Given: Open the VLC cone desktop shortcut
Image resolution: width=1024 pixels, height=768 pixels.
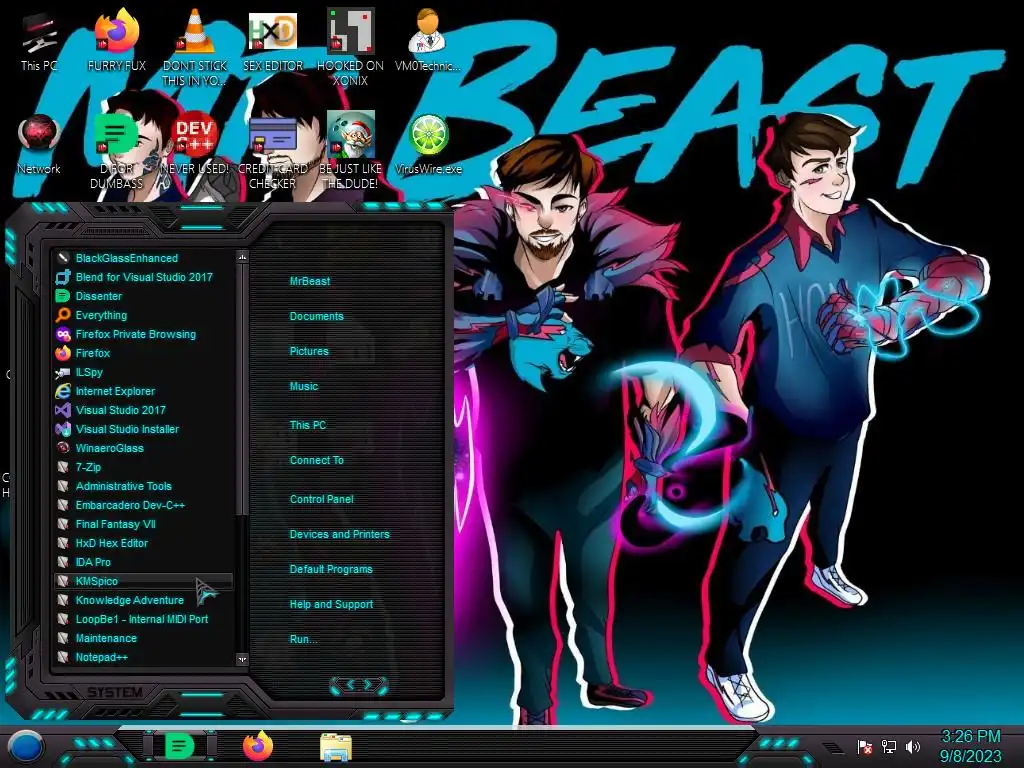Looking at the screenshot, I should pyautogui.click(x=195, y=47).
